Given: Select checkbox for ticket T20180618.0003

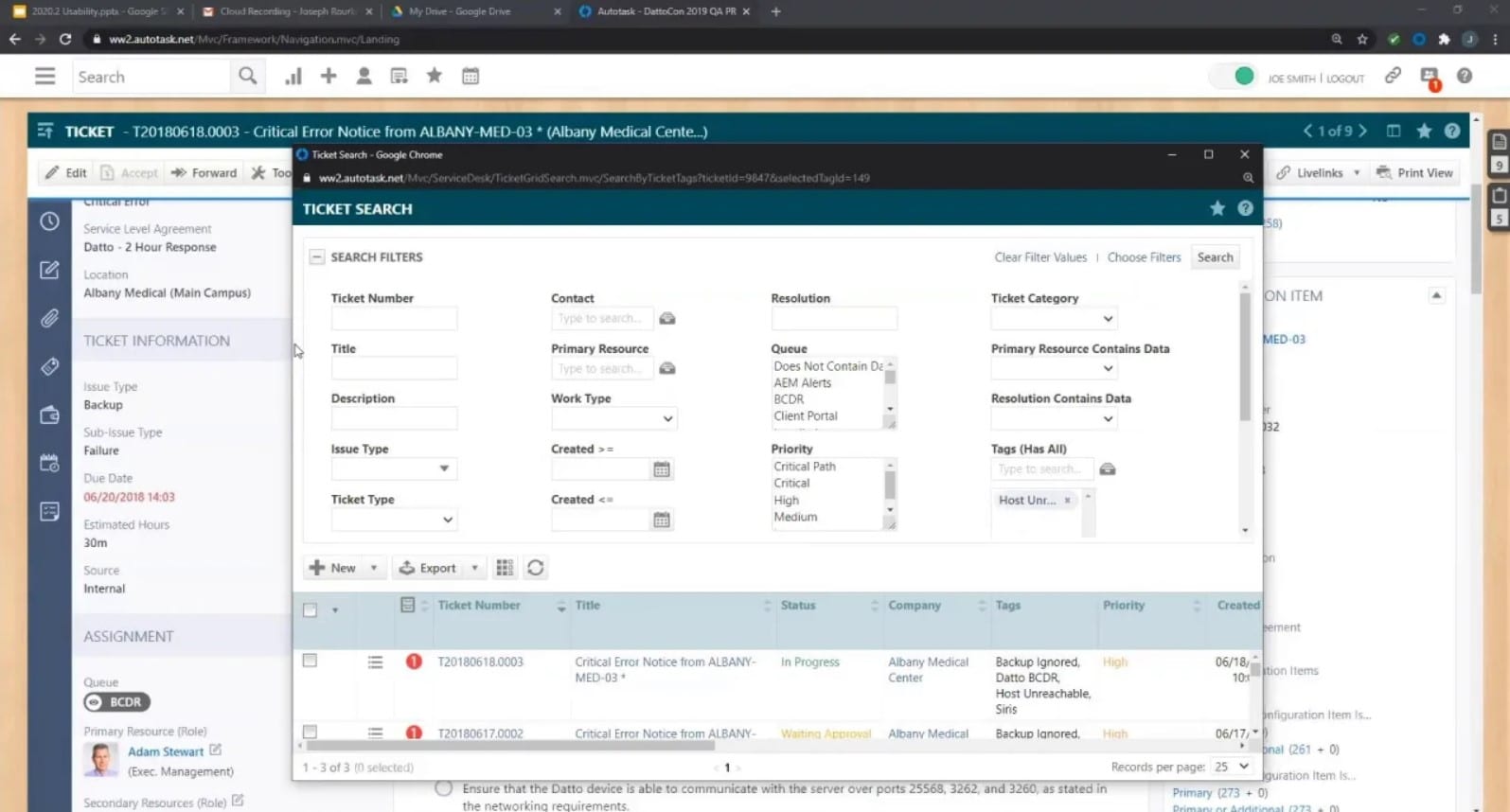Looking at the screenshot, I should [x=310, y=661].
